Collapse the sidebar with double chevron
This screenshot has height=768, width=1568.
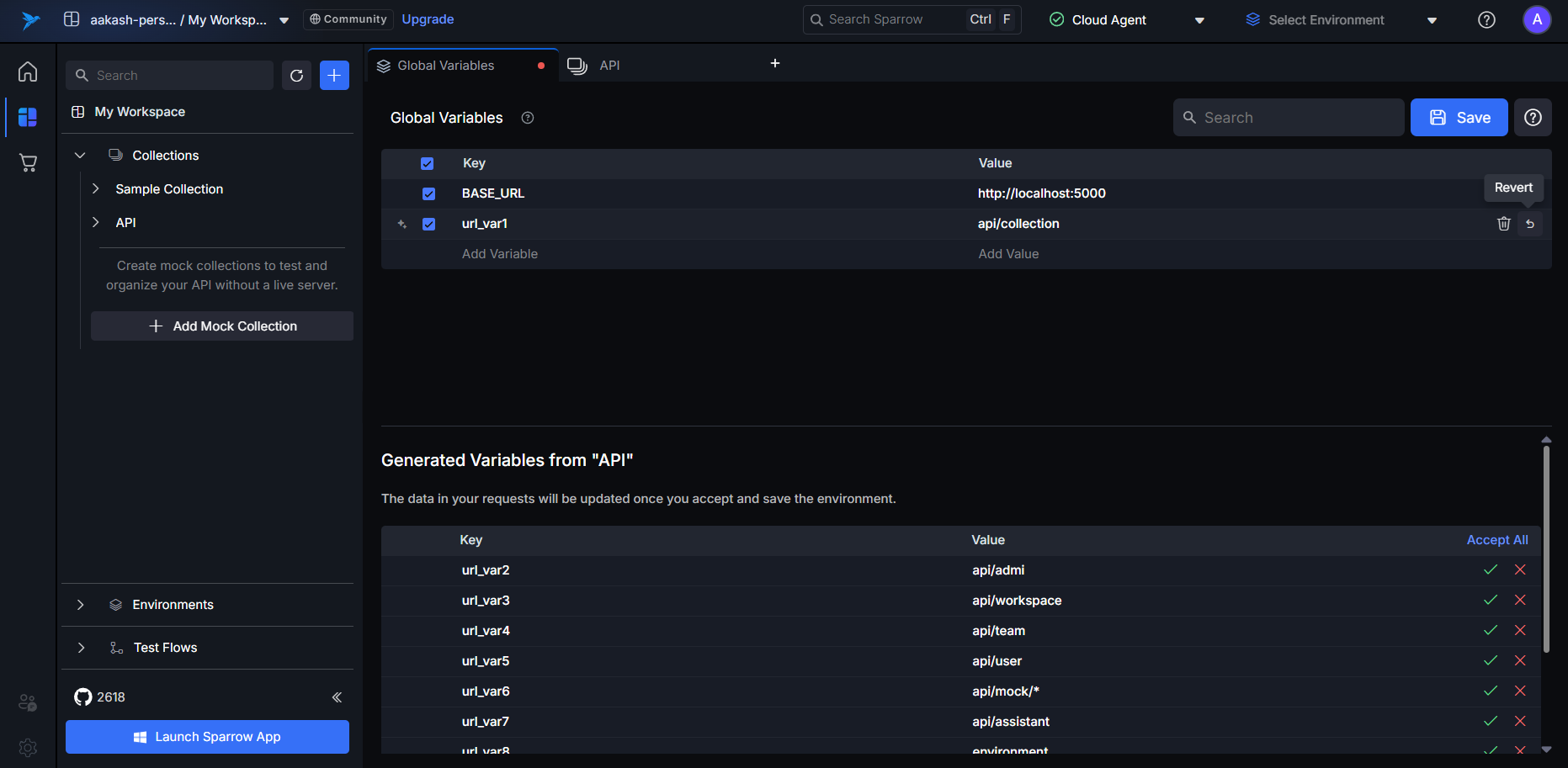[x=337, y=697]
